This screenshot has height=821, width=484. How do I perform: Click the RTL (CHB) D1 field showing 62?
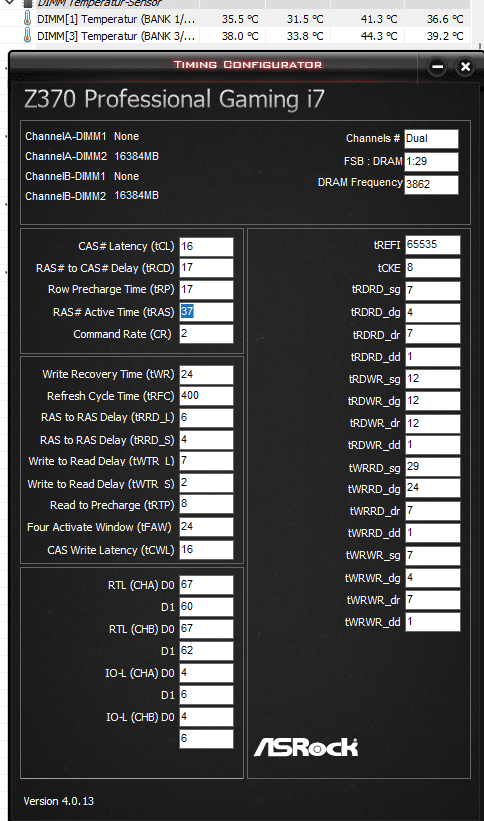206,651
